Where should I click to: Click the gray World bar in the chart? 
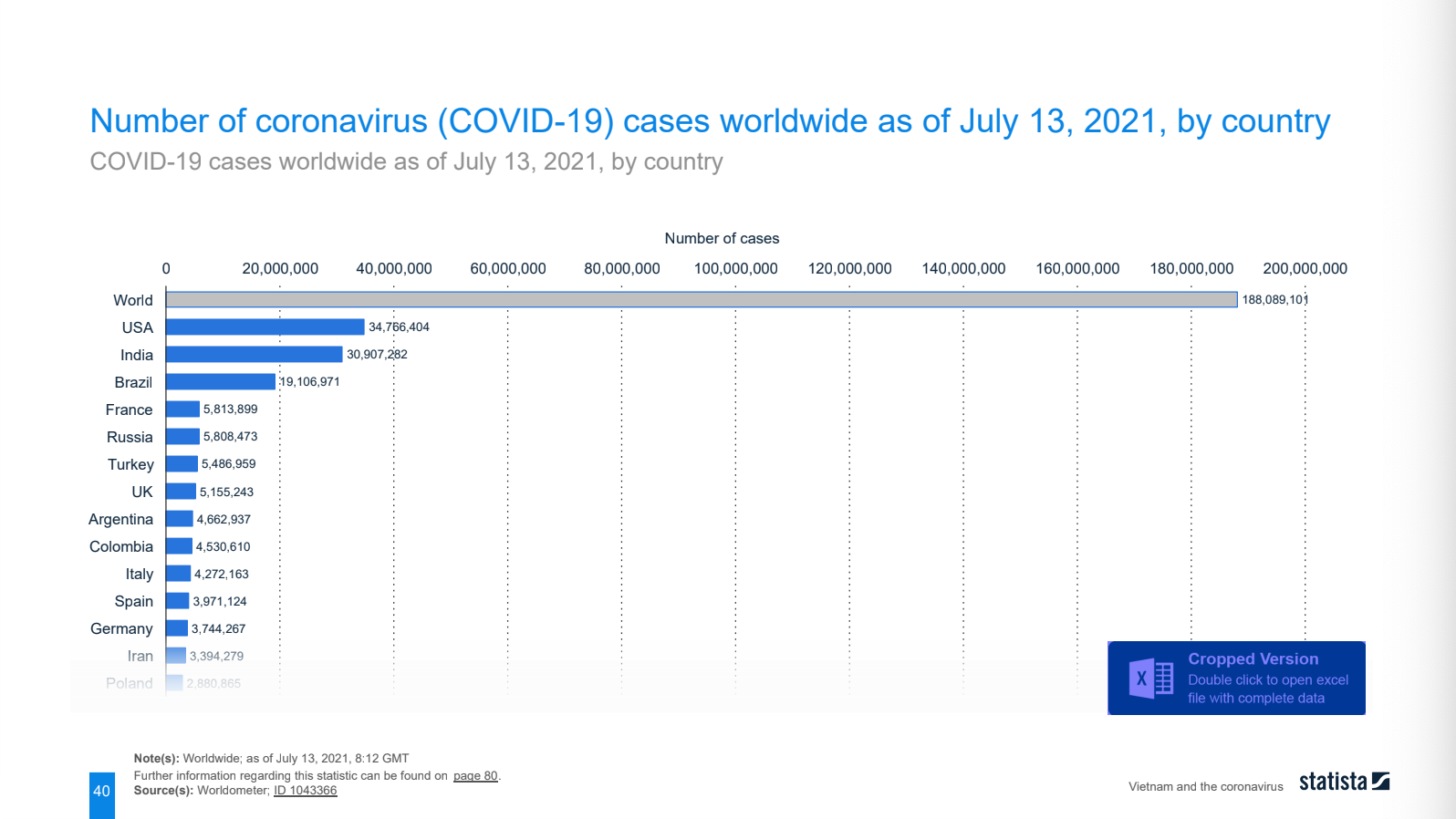click(702, 299)
